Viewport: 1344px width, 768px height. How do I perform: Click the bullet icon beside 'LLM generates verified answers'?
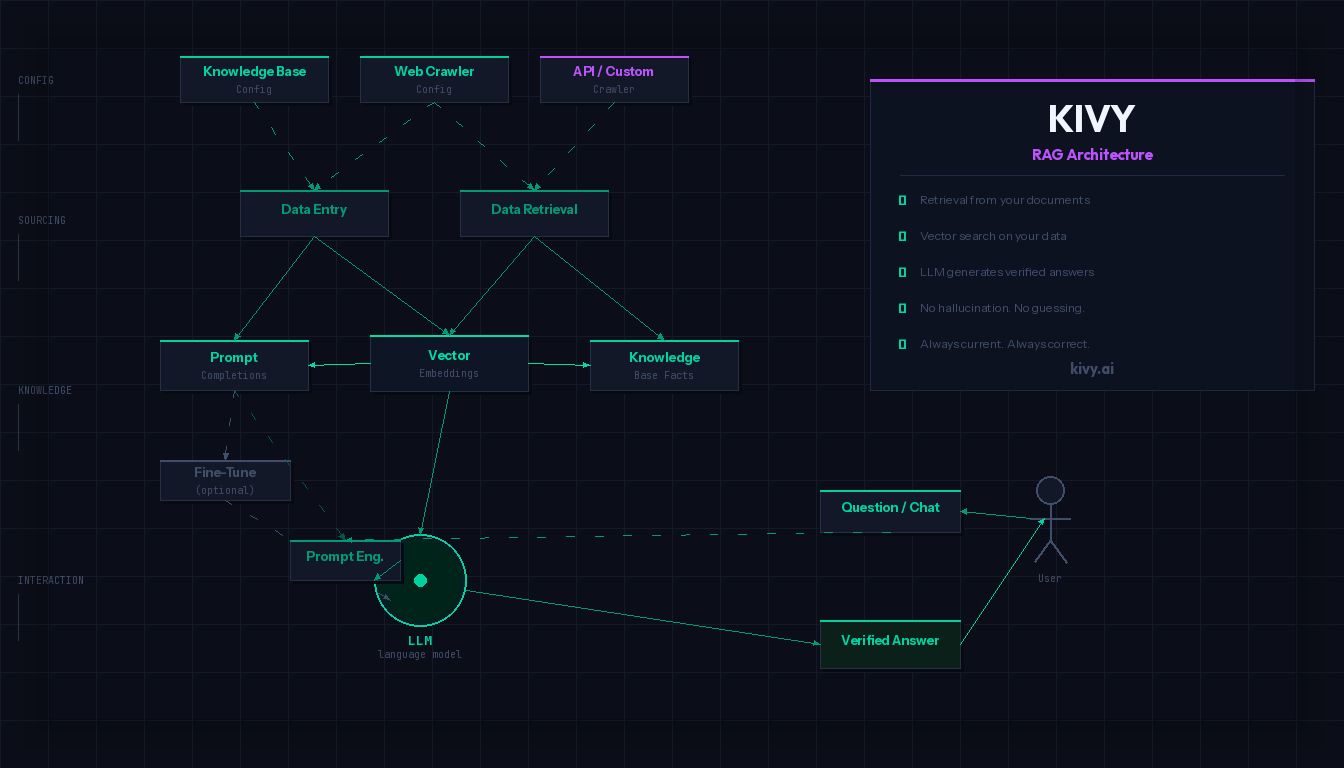click(903, 272)
